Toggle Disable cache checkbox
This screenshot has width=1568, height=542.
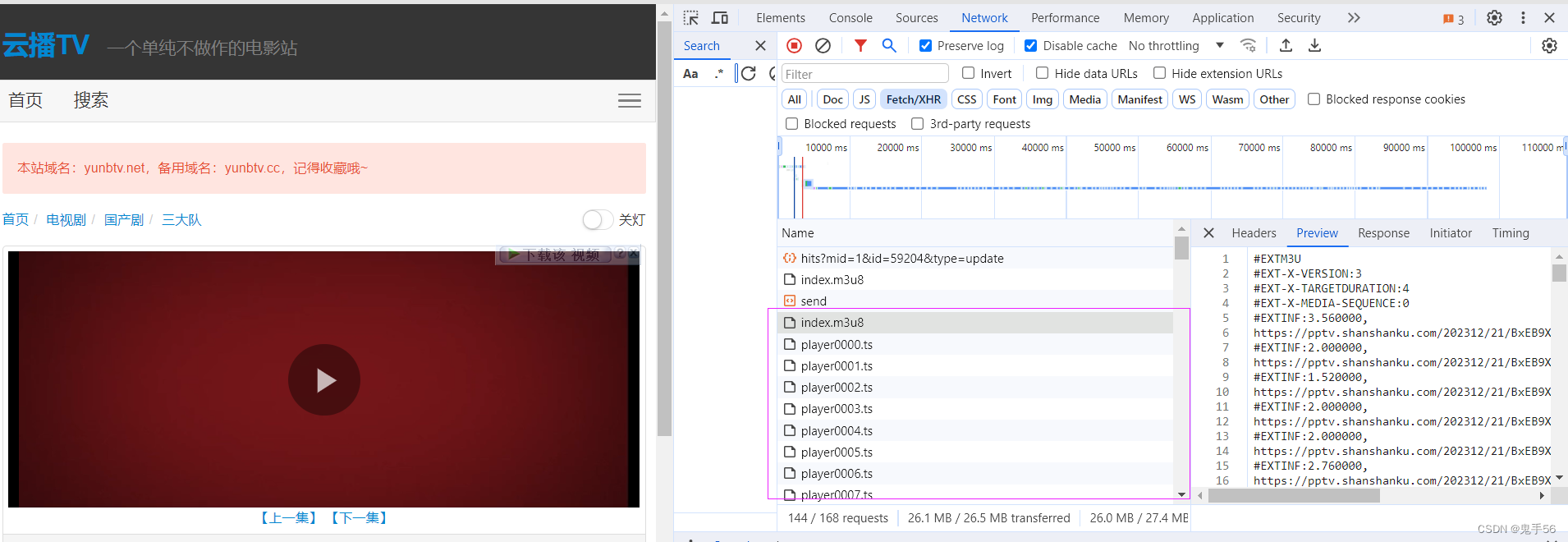click(x=1030, y=45)
